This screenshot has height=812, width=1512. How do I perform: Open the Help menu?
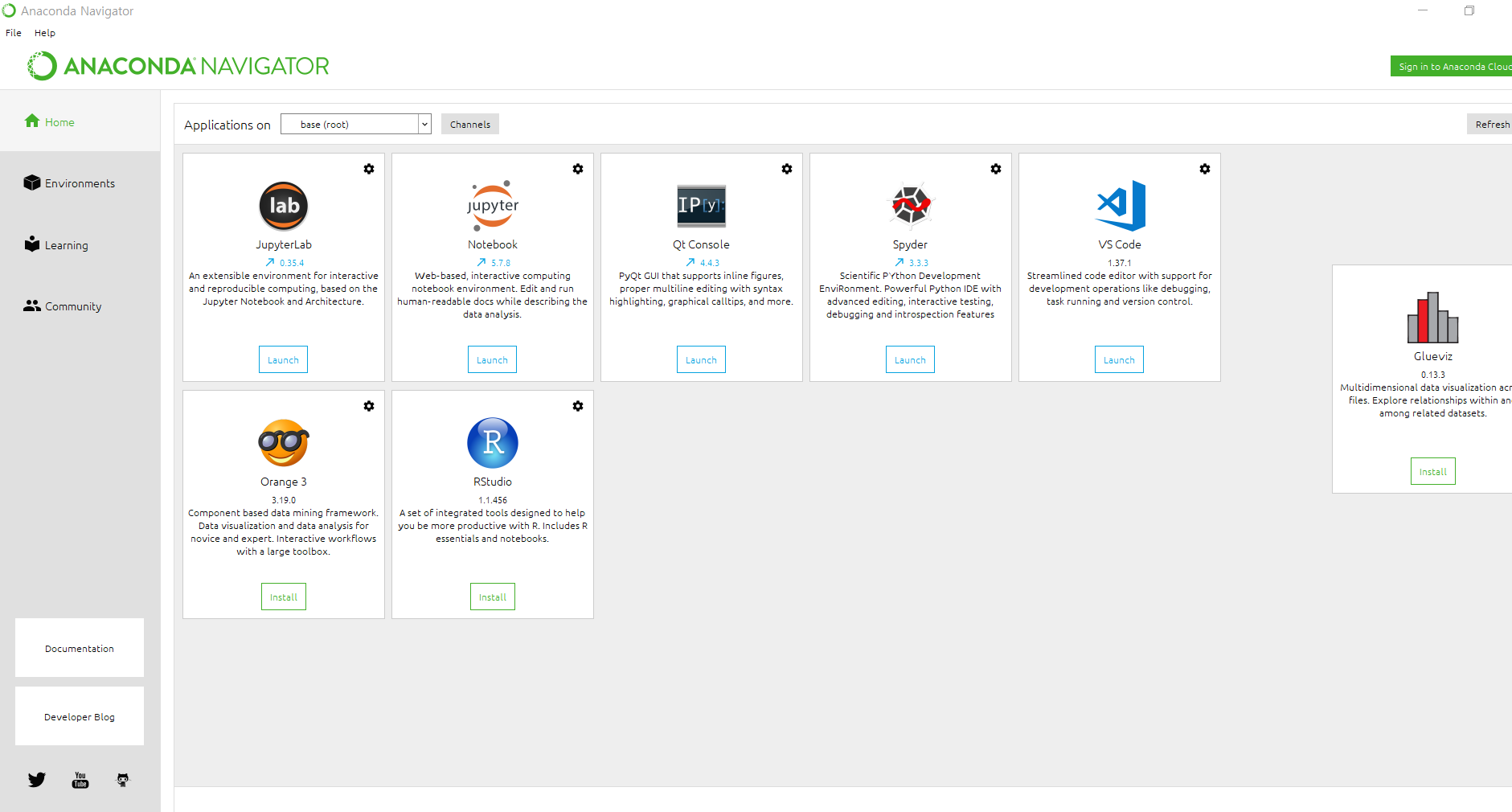pos(45,33)
